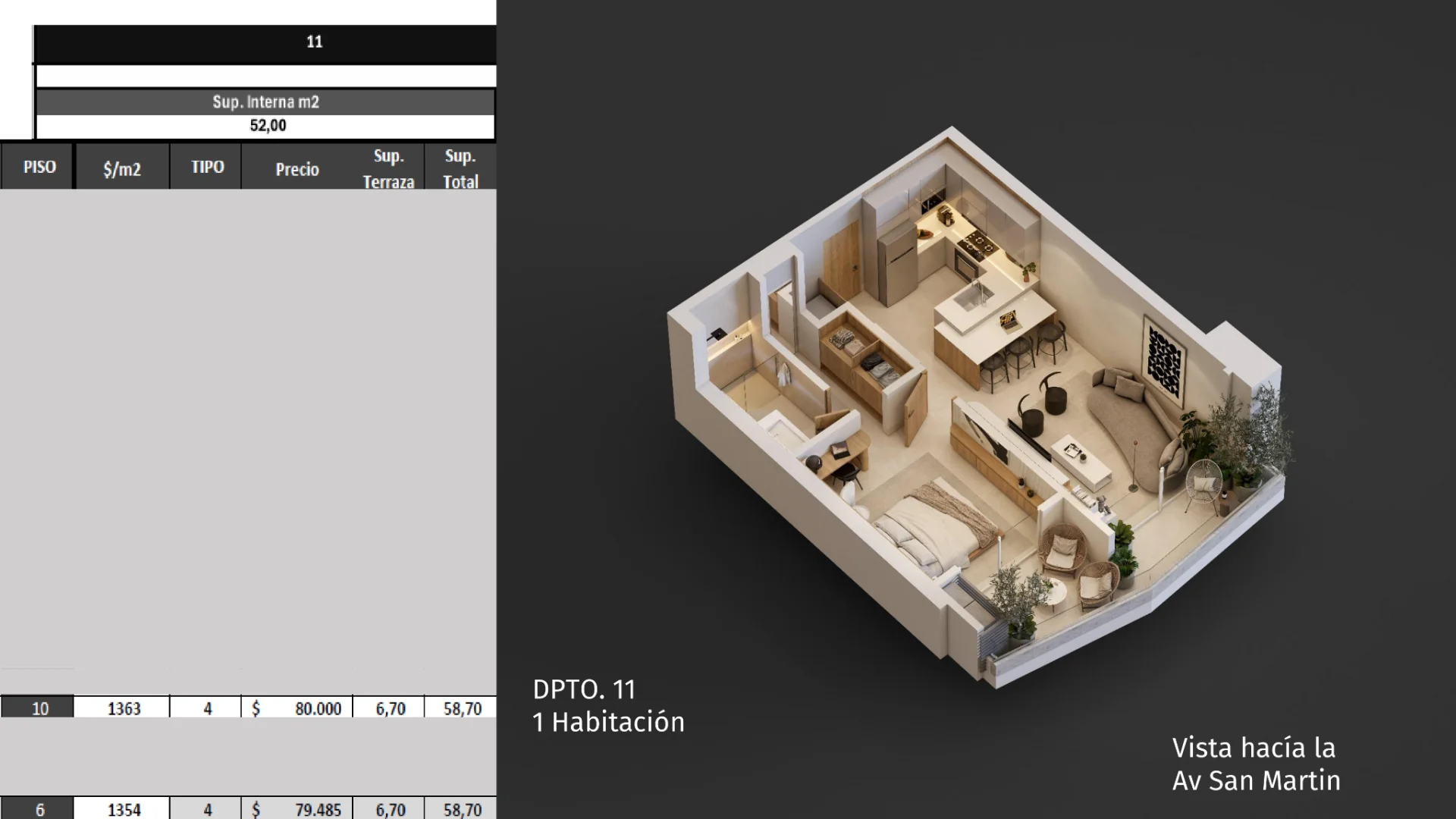Click the PISO column header
Image resolution: width=1456 pixels, height=819 pixels.
coord(39,167)
